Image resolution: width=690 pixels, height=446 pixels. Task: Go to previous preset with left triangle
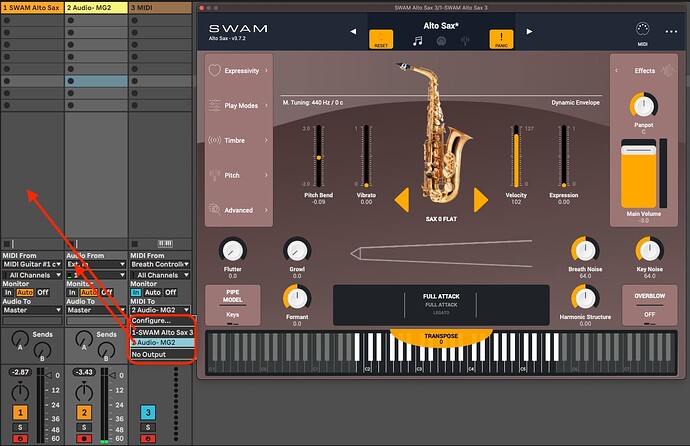click(x=353, y=31)
